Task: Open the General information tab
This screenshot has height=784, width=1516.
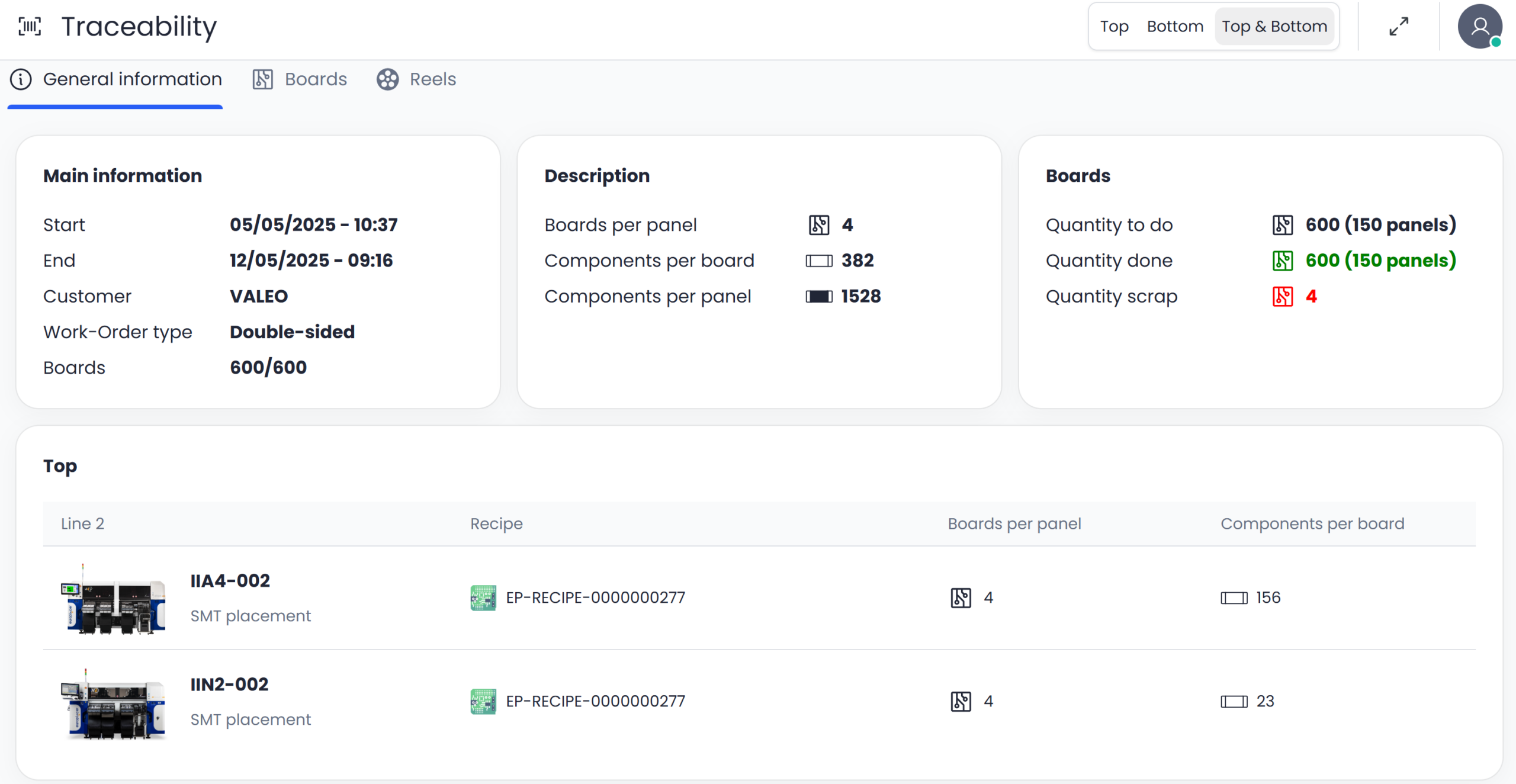Action: (116, 79)
